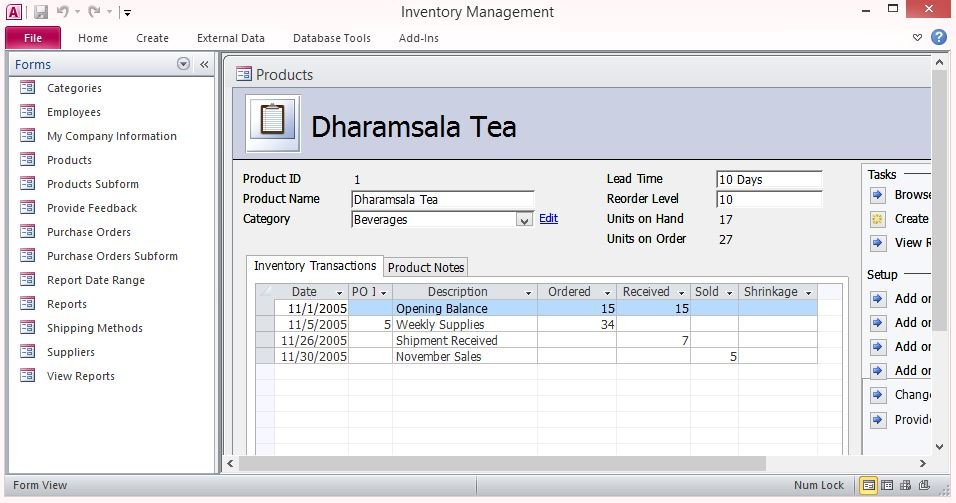Open the Forms navigation pane menu dropdown

[x=183, y=64]
